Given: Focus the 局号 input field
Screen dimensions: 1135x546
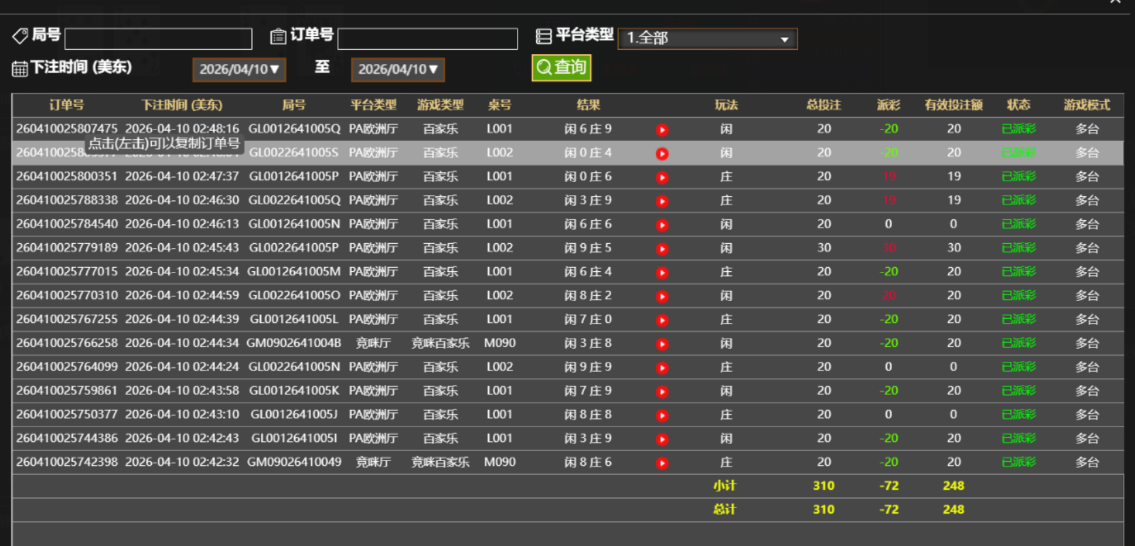Looking at the screenshot, I should (159, 39).
